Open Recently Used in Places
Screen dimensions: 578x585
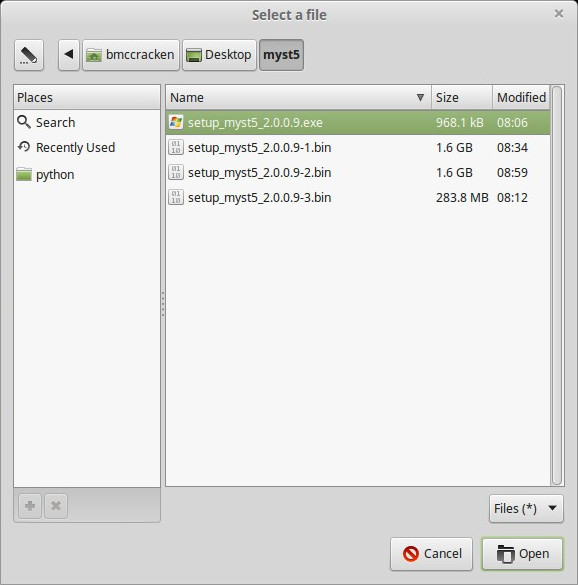coord(87,147)
